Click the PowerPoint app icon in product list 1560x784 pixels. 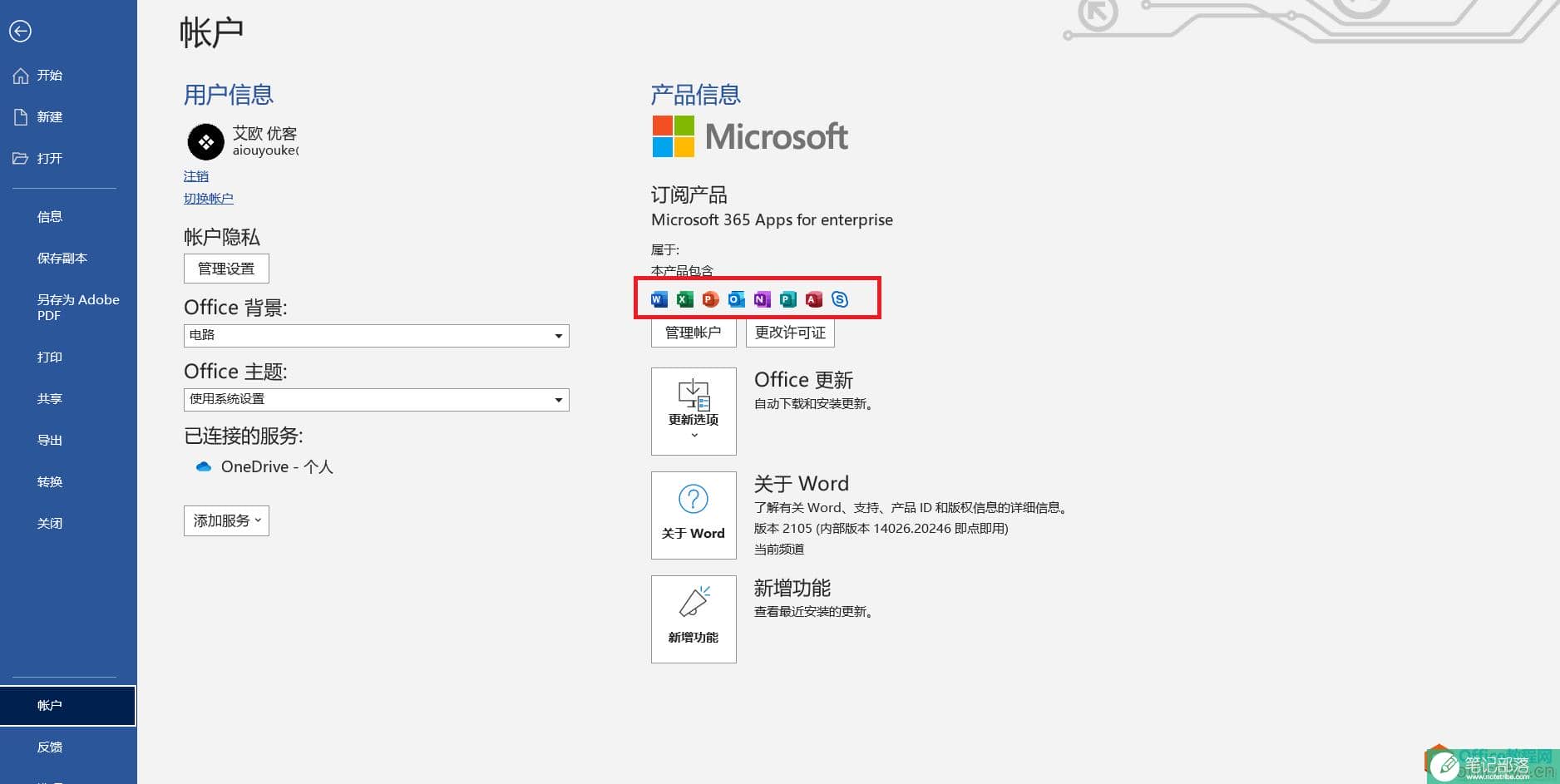[710, 299]
